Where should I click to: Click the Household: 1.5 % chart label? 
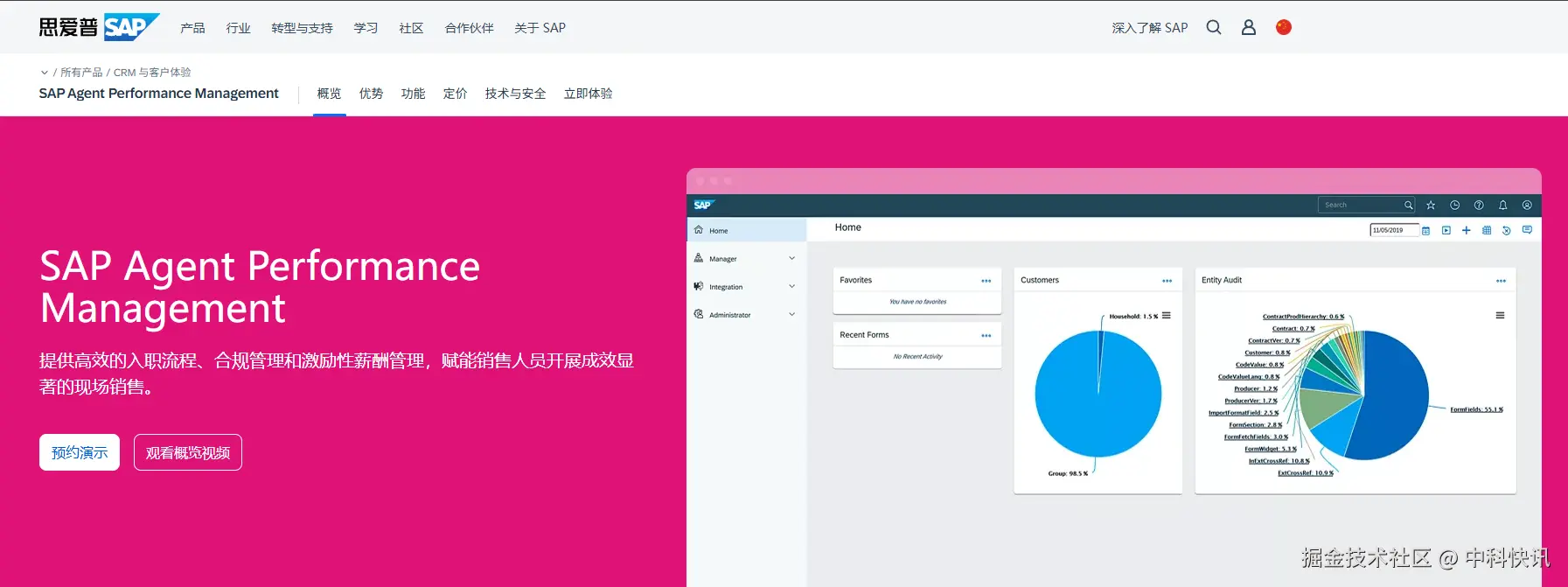tap(1133, 317)
